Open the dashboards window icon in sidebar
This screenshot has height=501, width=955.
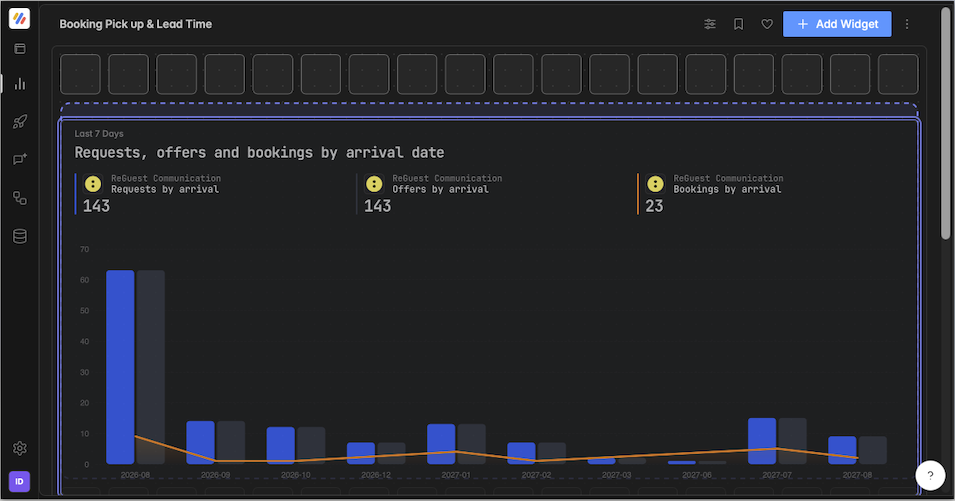[x=19, y=49]
